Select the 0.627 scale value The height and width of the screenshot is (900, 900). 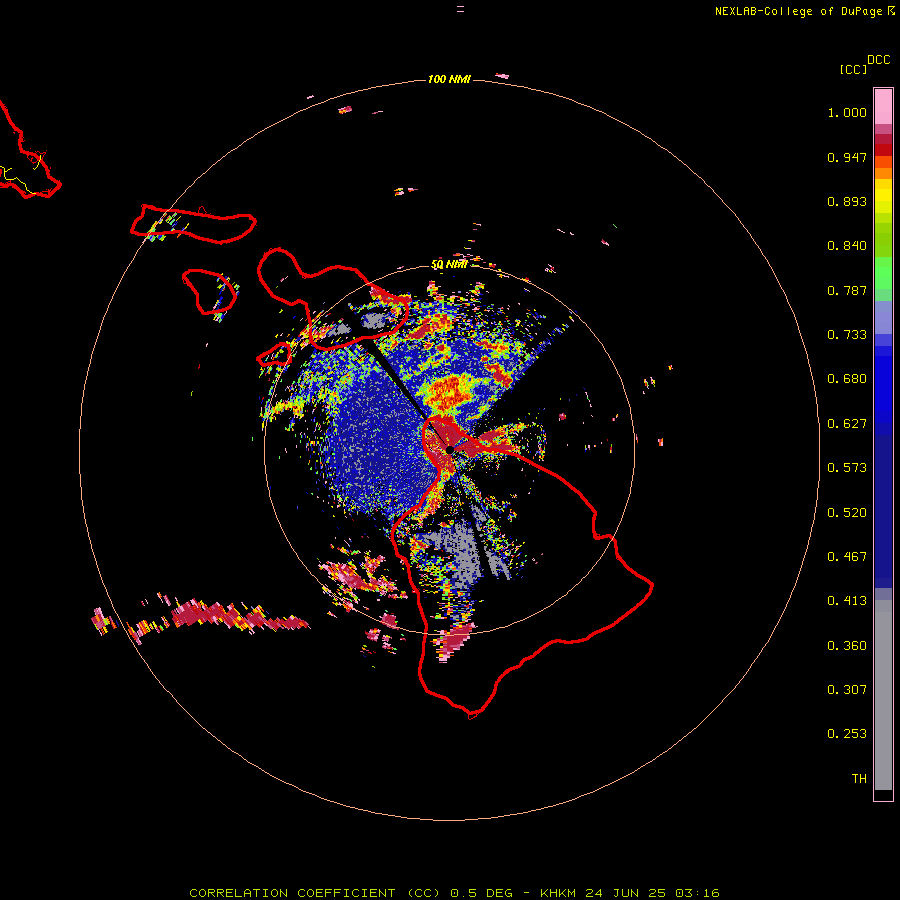click(847, 424)
